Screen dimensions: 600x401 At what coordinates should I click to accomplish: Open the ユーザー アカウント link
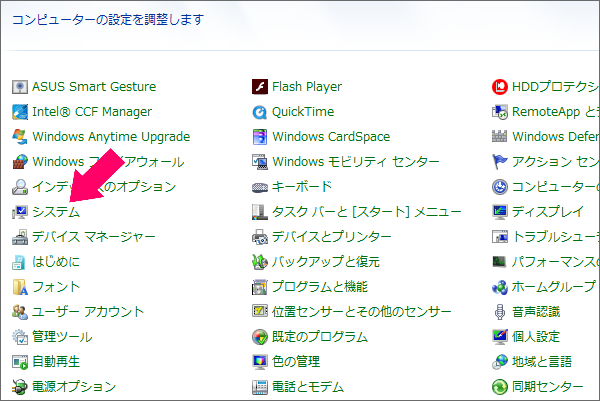[88, 312]
